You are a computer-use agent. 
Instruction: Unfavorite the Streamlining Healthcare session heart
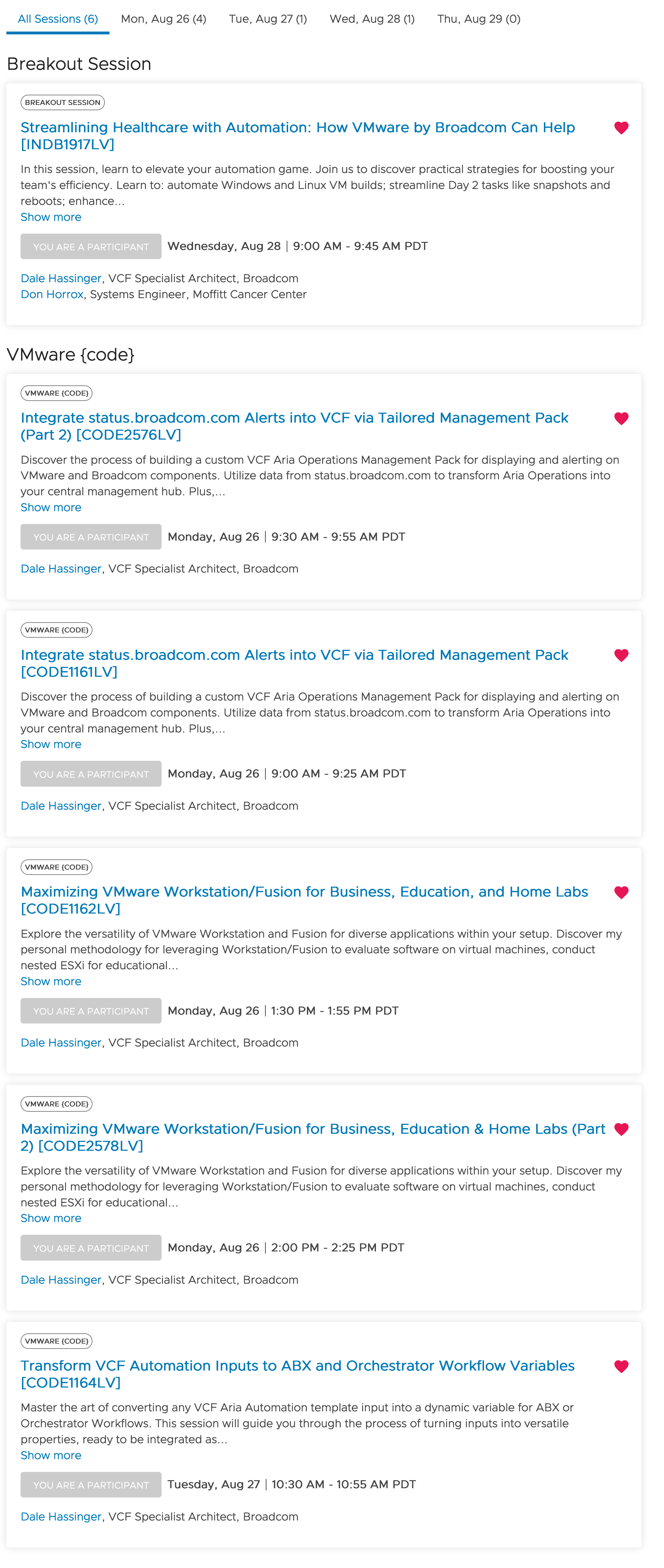tap(621, 128)
